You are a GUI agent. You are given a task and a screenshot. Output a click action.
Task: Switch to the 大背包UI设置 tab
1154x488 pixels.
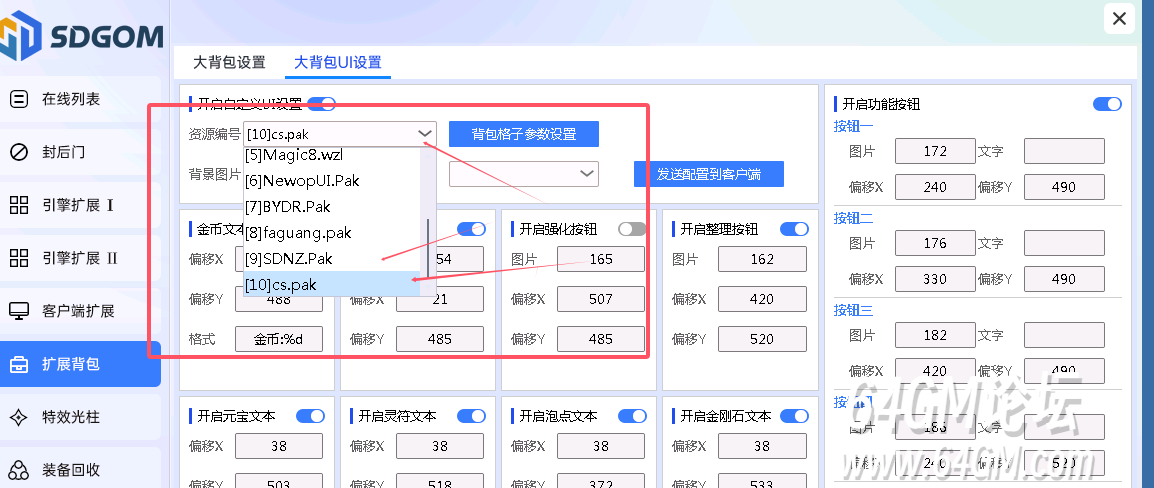337,62
